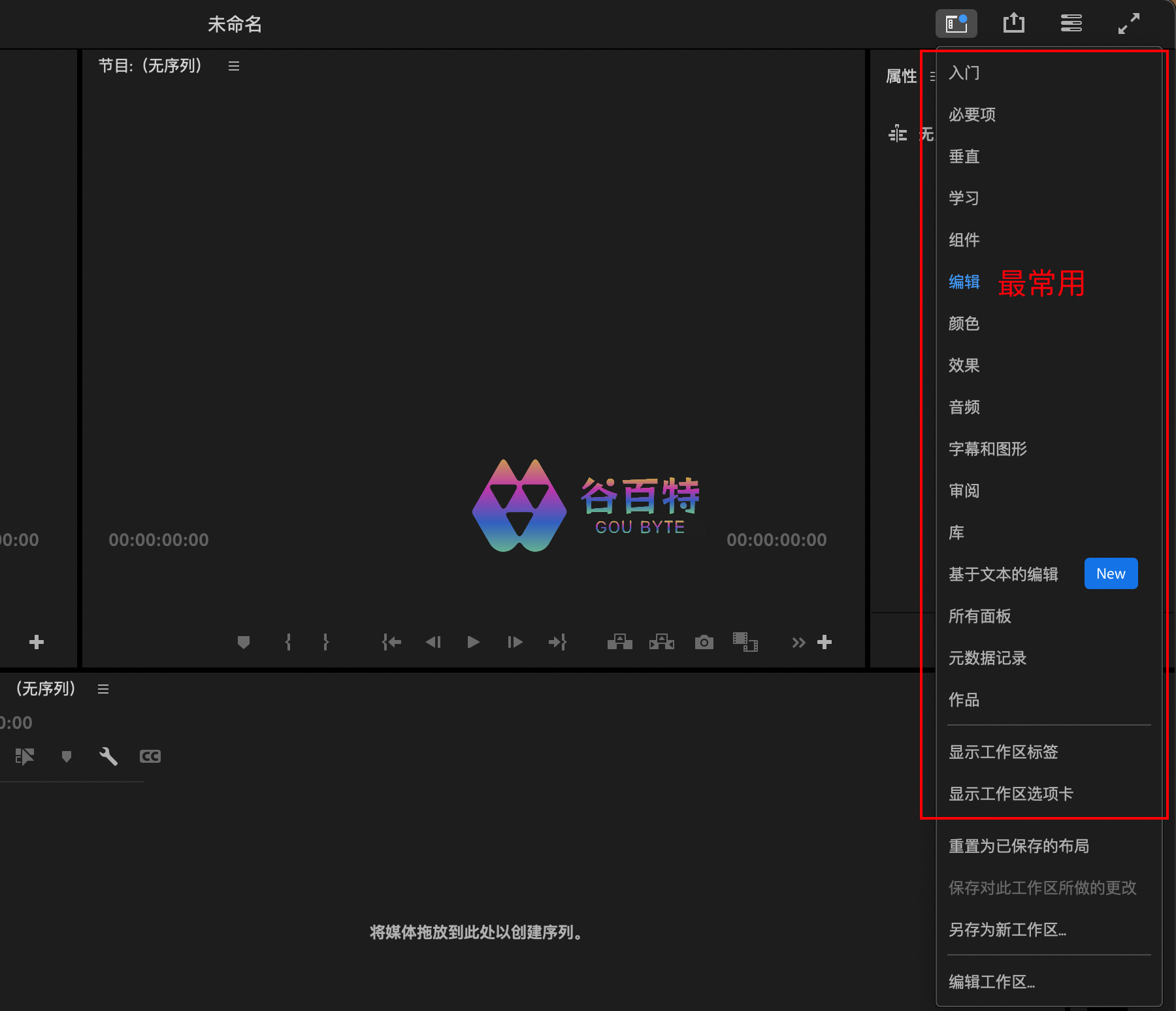Click the Add Marker icon in Program monitor
1176x1011 pixels.
pos(244,642)
